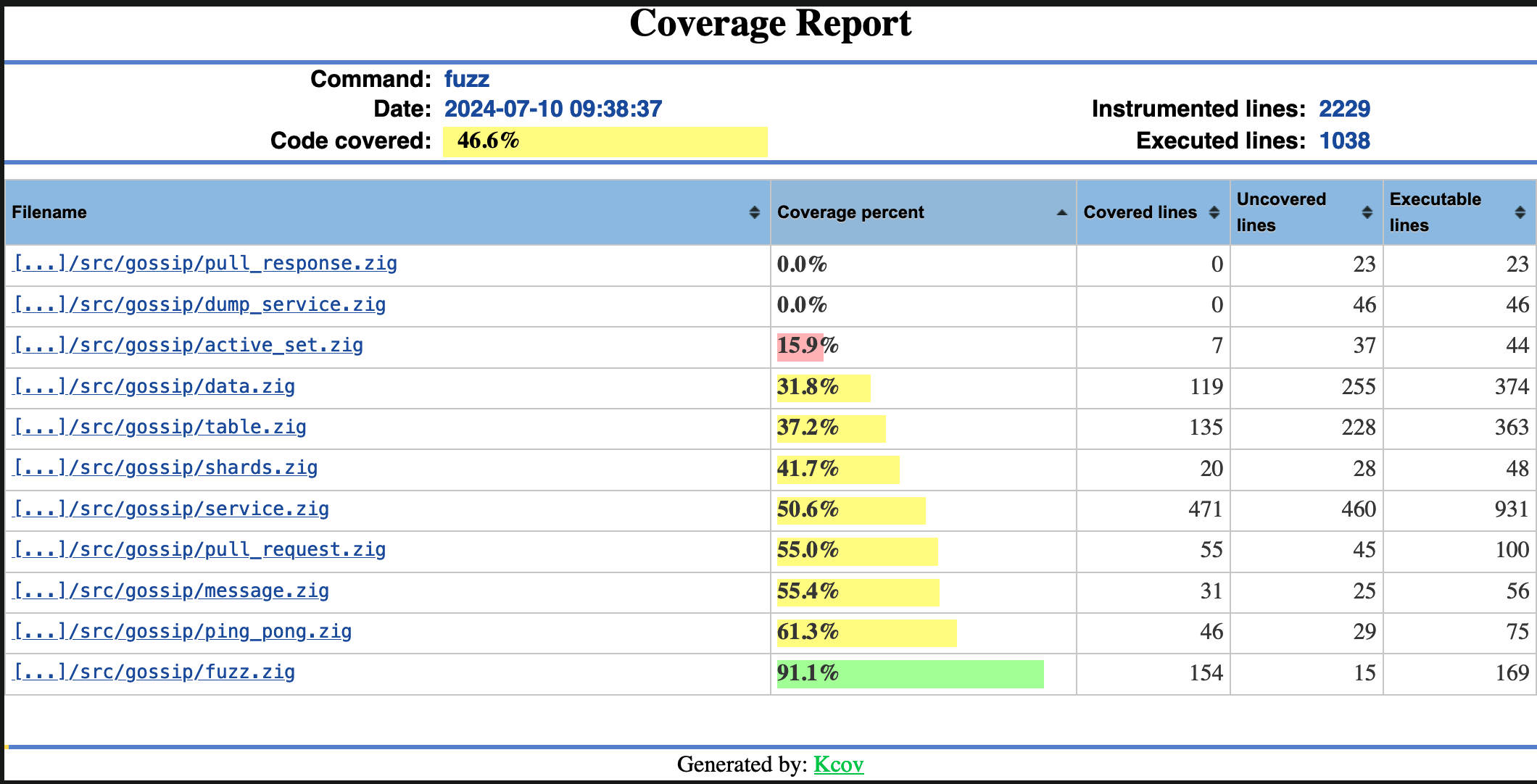Viewport: 1537px width, 784px height.
Task: Open shards.zig coverage details
Action: click(x=166, y=467)
